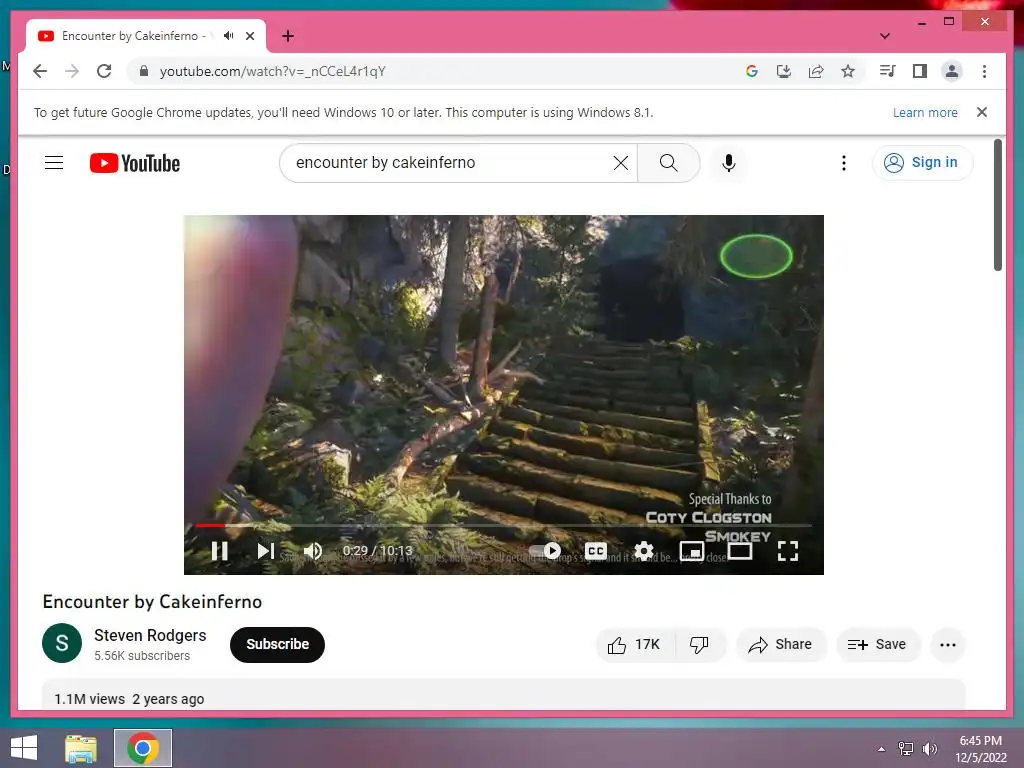Open Steven Rodgers channel avatar
Screen dimensions: 1024x768
click(x=62, y=643)
